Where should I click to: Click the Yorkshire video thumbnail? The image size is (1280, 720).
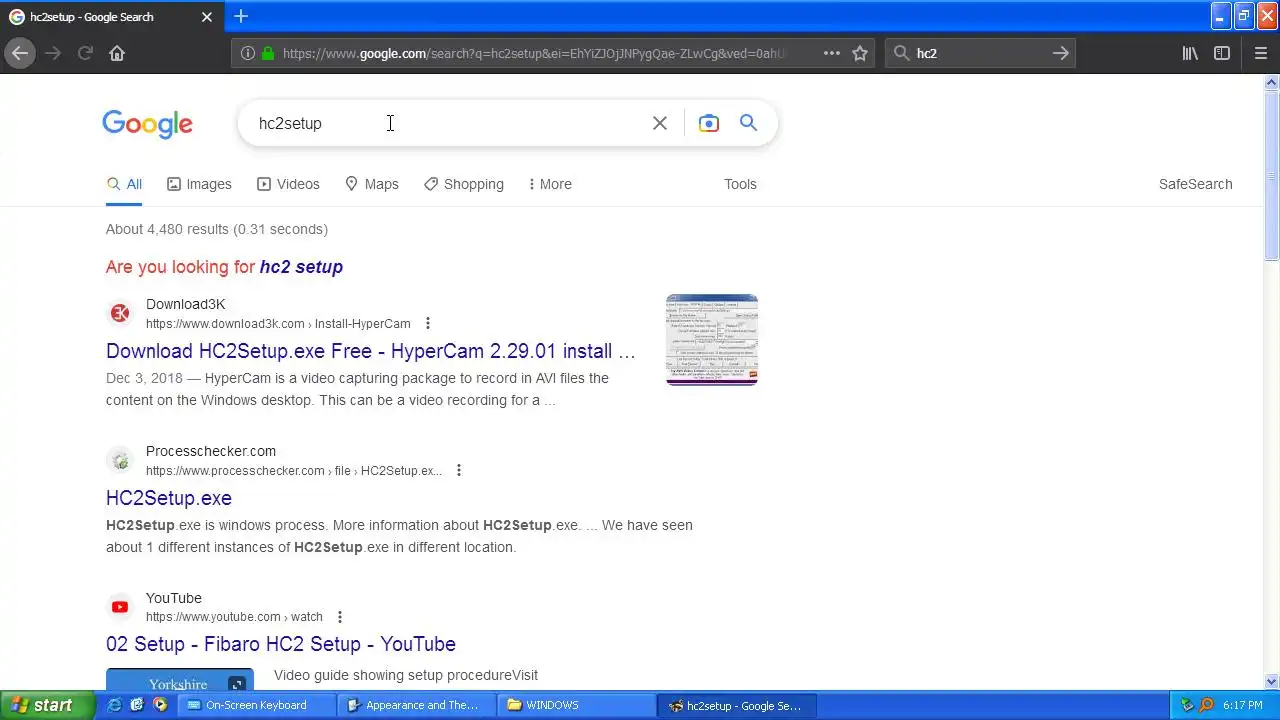point(180,679)
